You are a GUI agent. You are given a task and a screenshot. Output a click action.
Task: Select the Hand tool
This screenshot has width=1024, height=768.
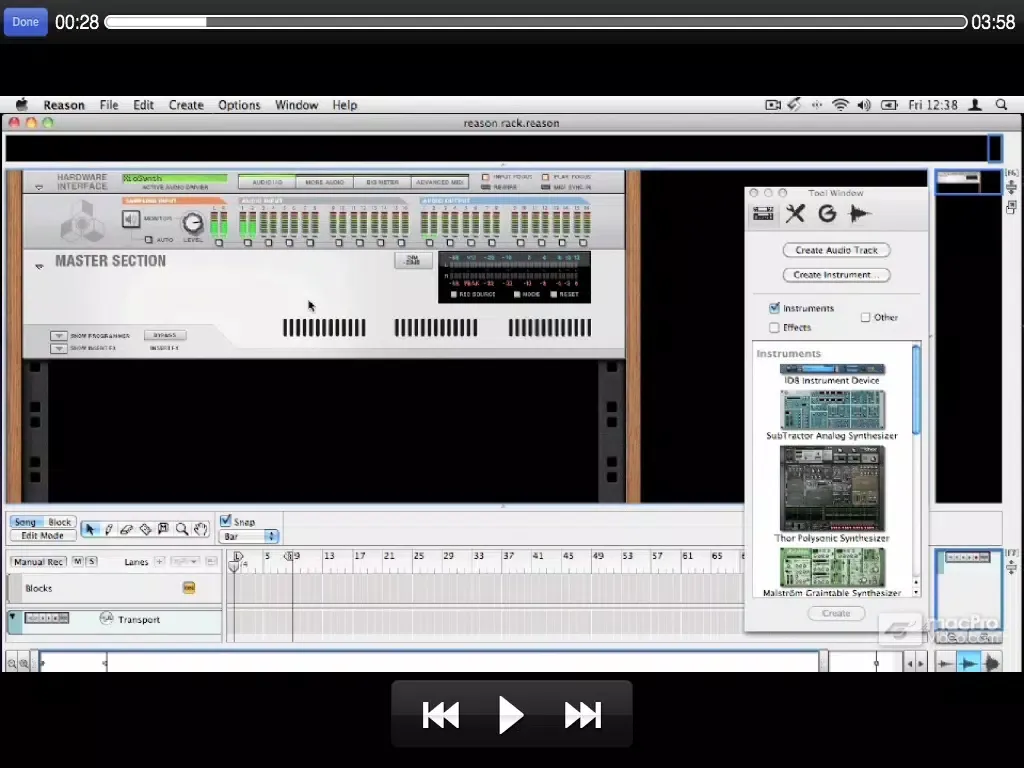tap(200, 529)
